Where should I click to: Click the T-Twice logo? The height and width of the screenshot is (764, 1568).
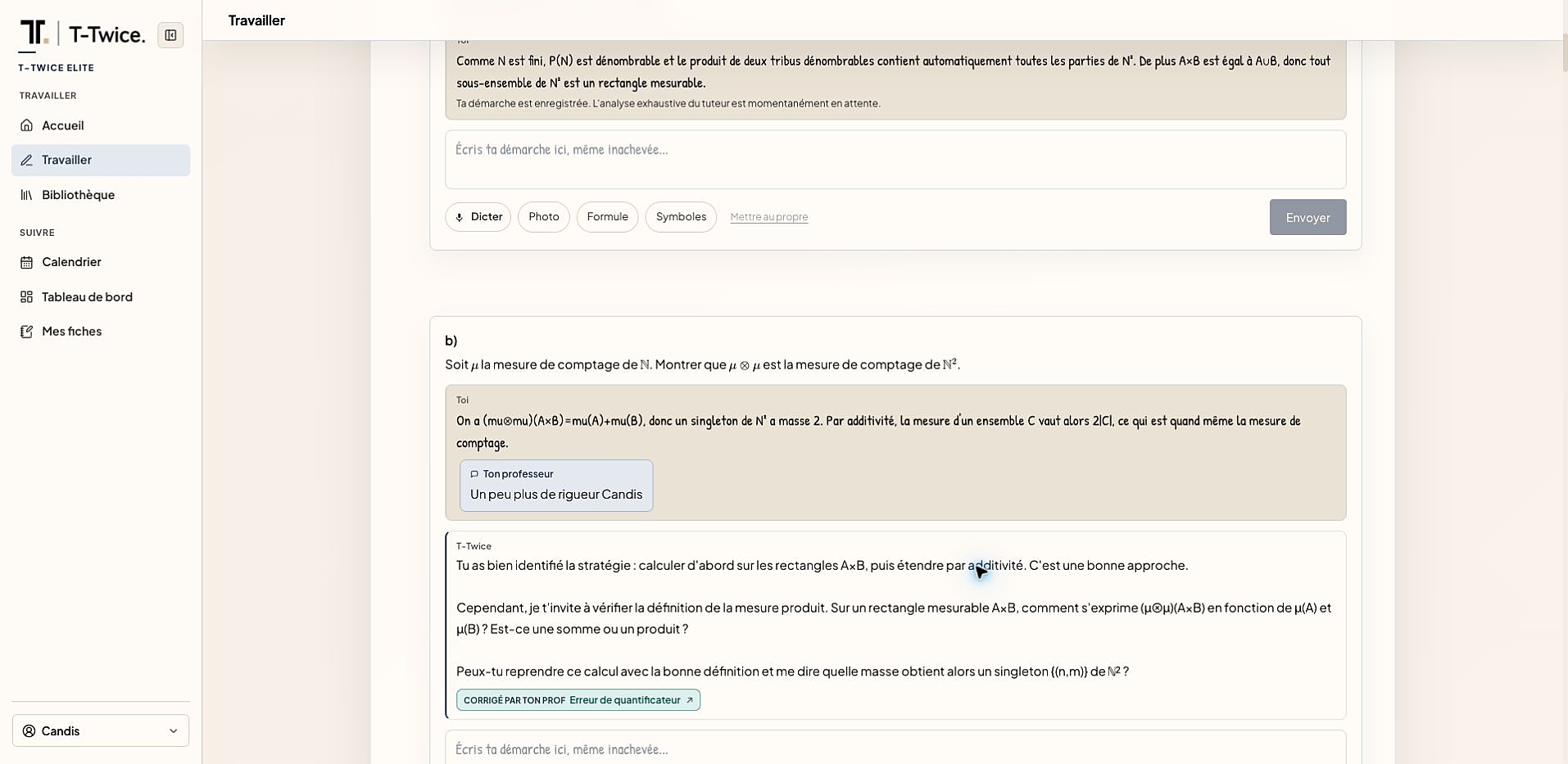[x=82, y=34]
